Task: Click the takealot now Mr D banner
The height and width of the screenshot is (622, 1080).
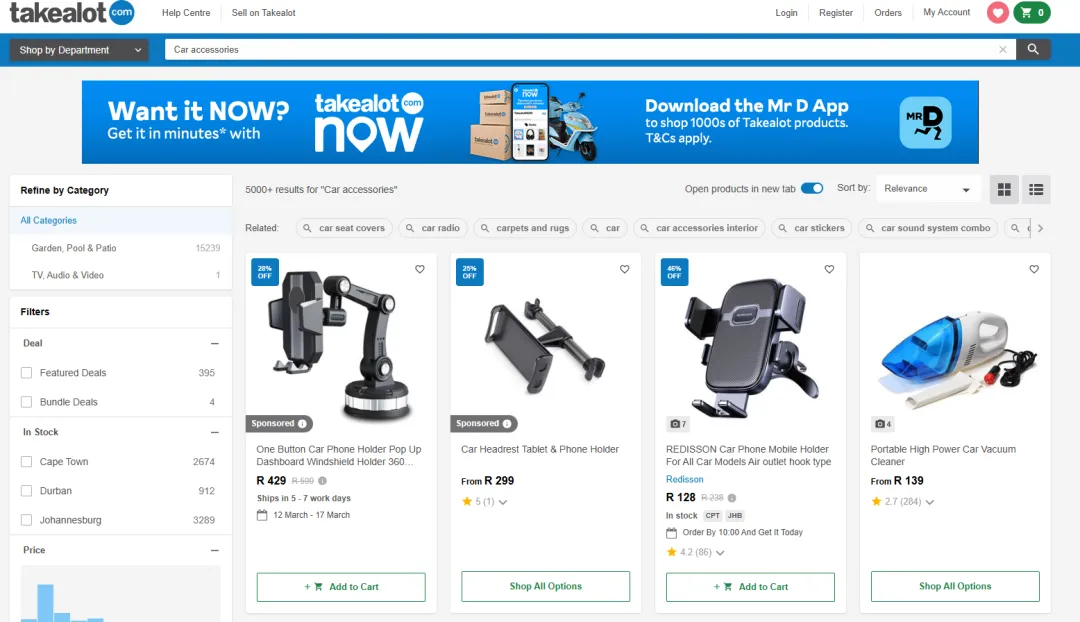Action: click(x=530, y=122)
